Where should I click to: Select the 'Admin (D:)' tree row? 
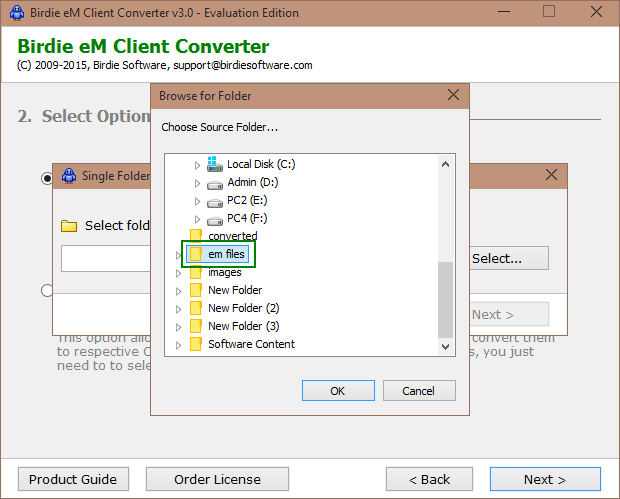tap(253, 182)
